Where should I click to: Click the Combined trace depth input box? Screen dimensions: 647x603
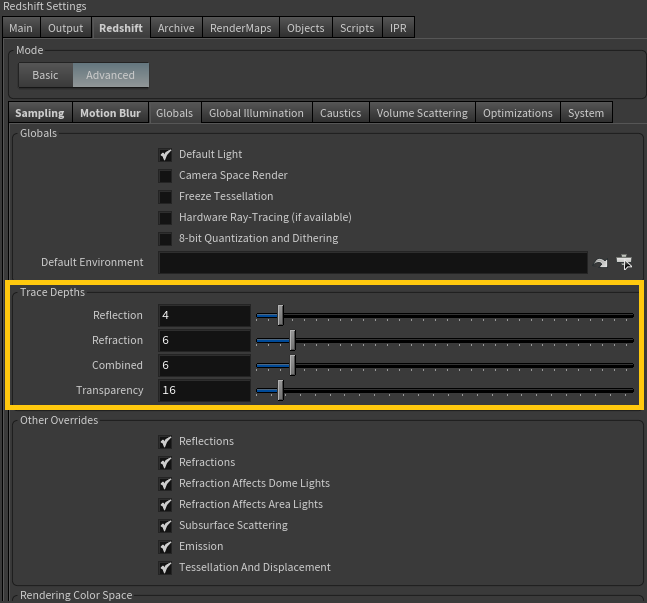[204, 366]
